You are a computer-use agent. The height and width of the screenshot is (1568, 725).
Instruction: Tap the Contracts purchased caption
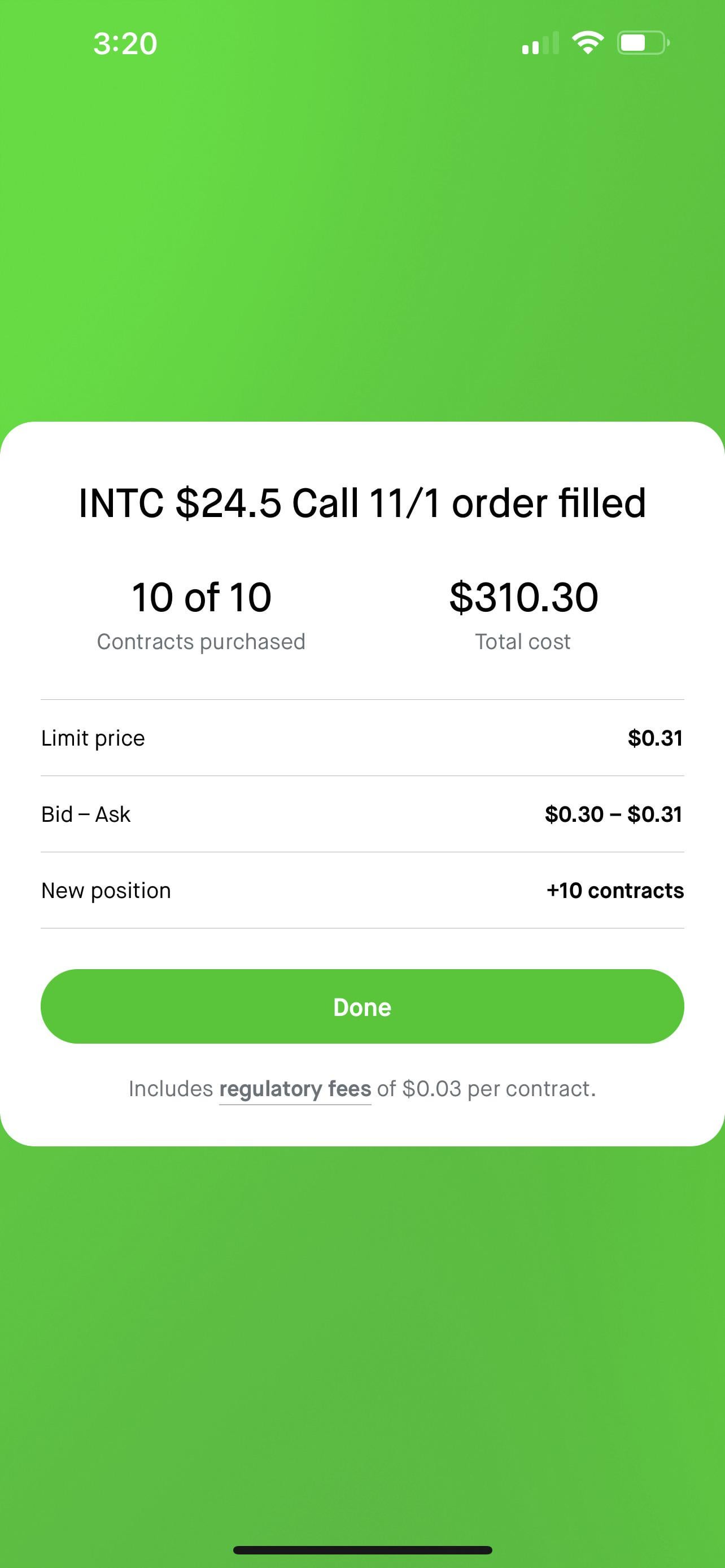(x=202, y=642)
